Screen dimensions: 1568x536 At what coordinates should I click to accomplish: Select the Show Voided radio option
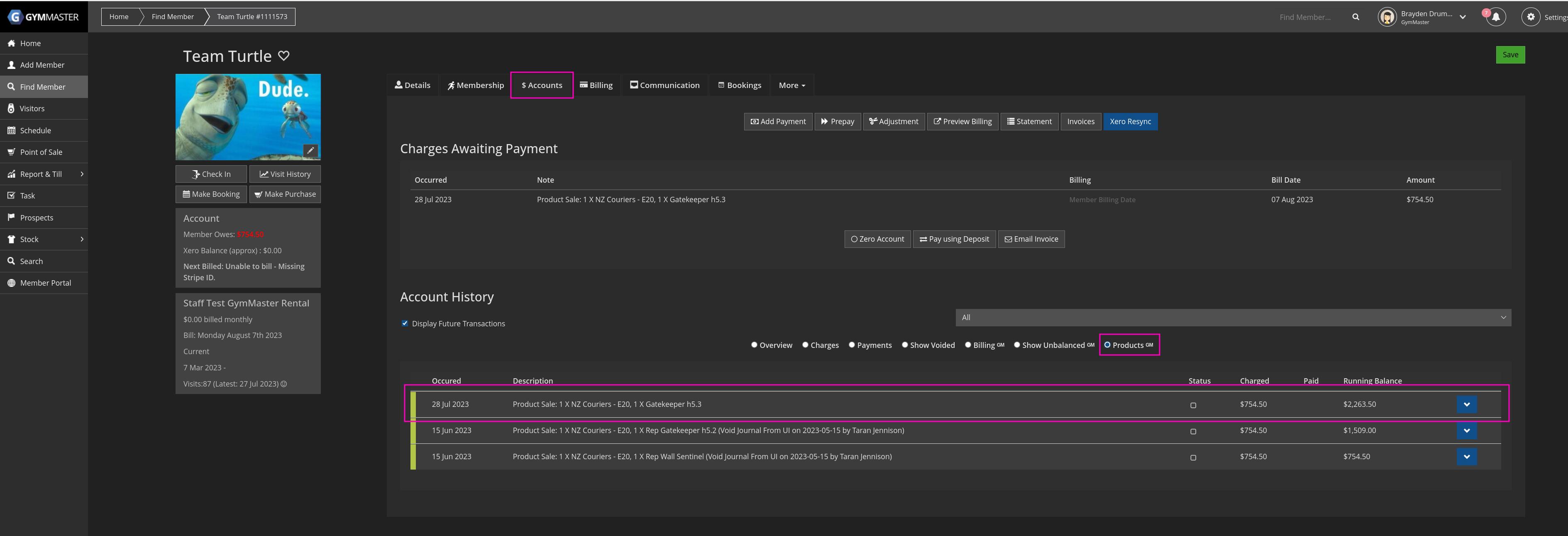click(904, 345)
